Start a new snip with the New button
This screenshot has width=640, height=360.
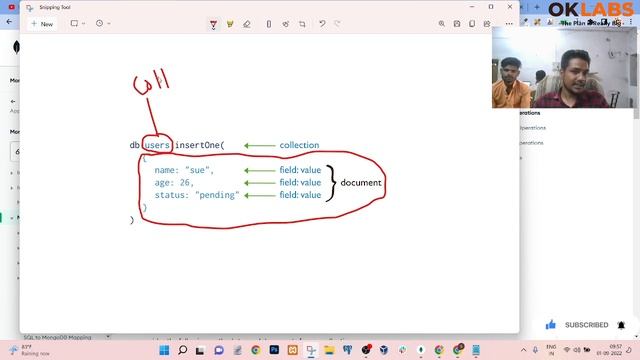(42, 24)
